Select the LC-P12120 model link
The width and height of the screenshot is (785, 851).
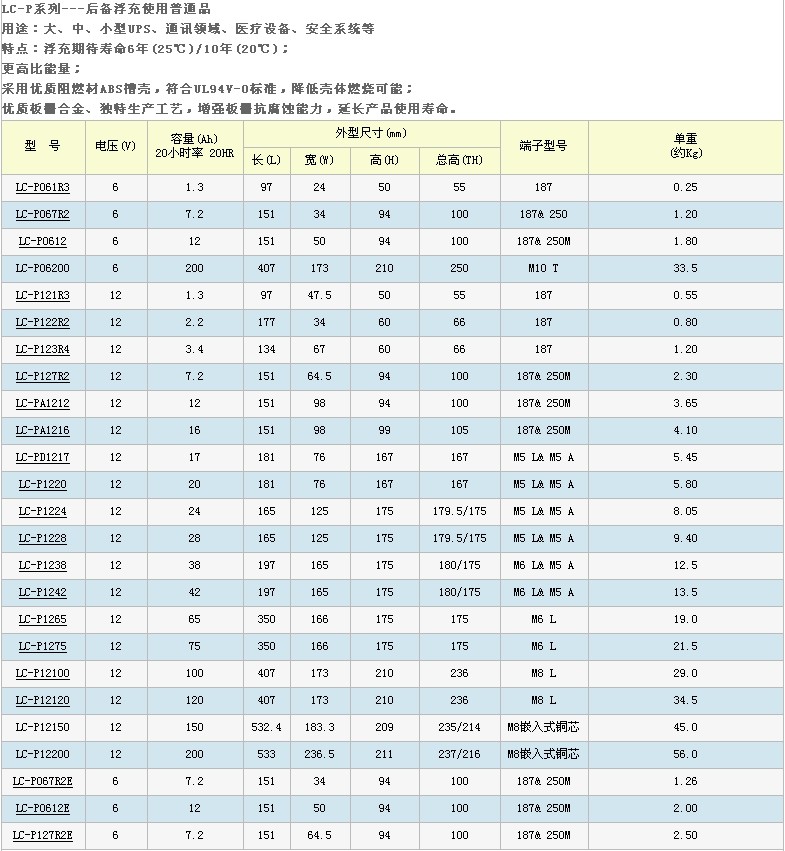42,700
